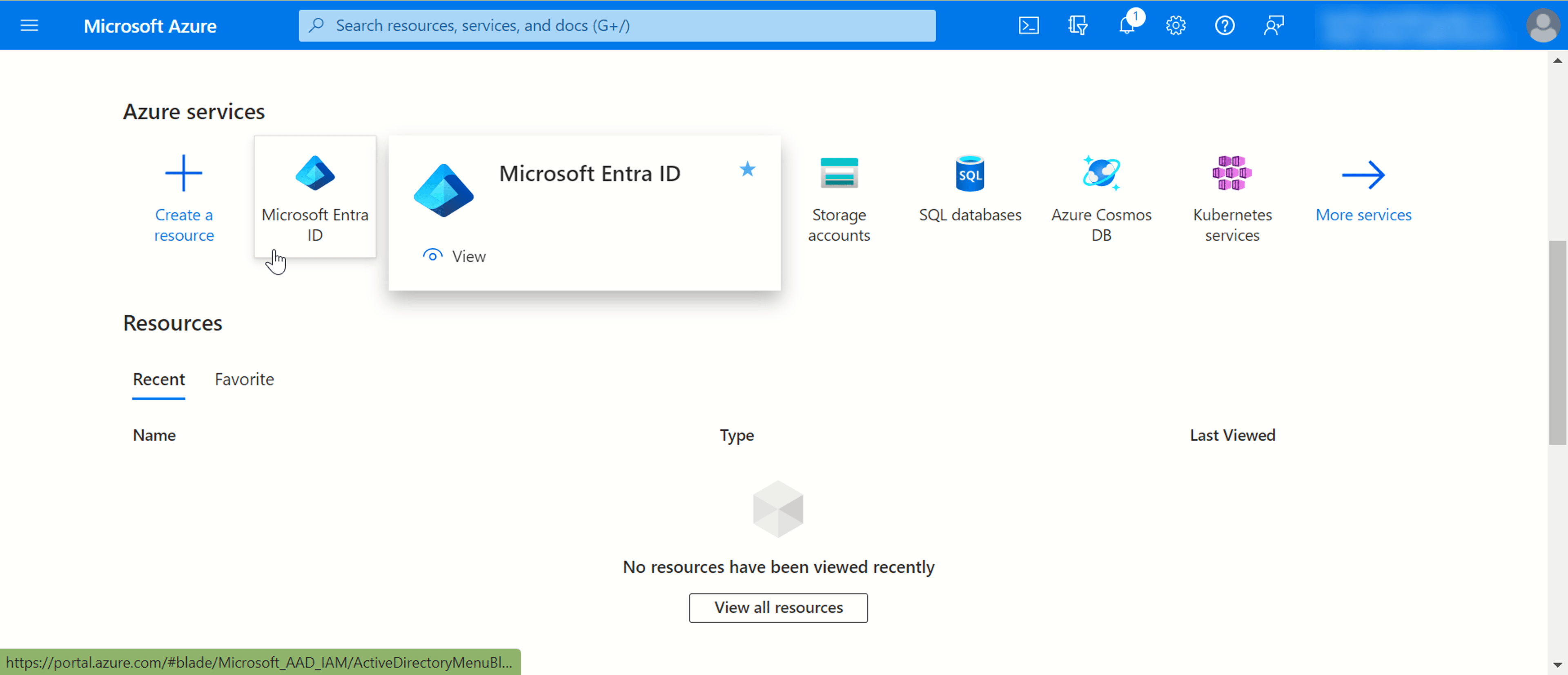Open the Feedback icon in top bar
The image size is (1568, 675).
coord(1274,26)
